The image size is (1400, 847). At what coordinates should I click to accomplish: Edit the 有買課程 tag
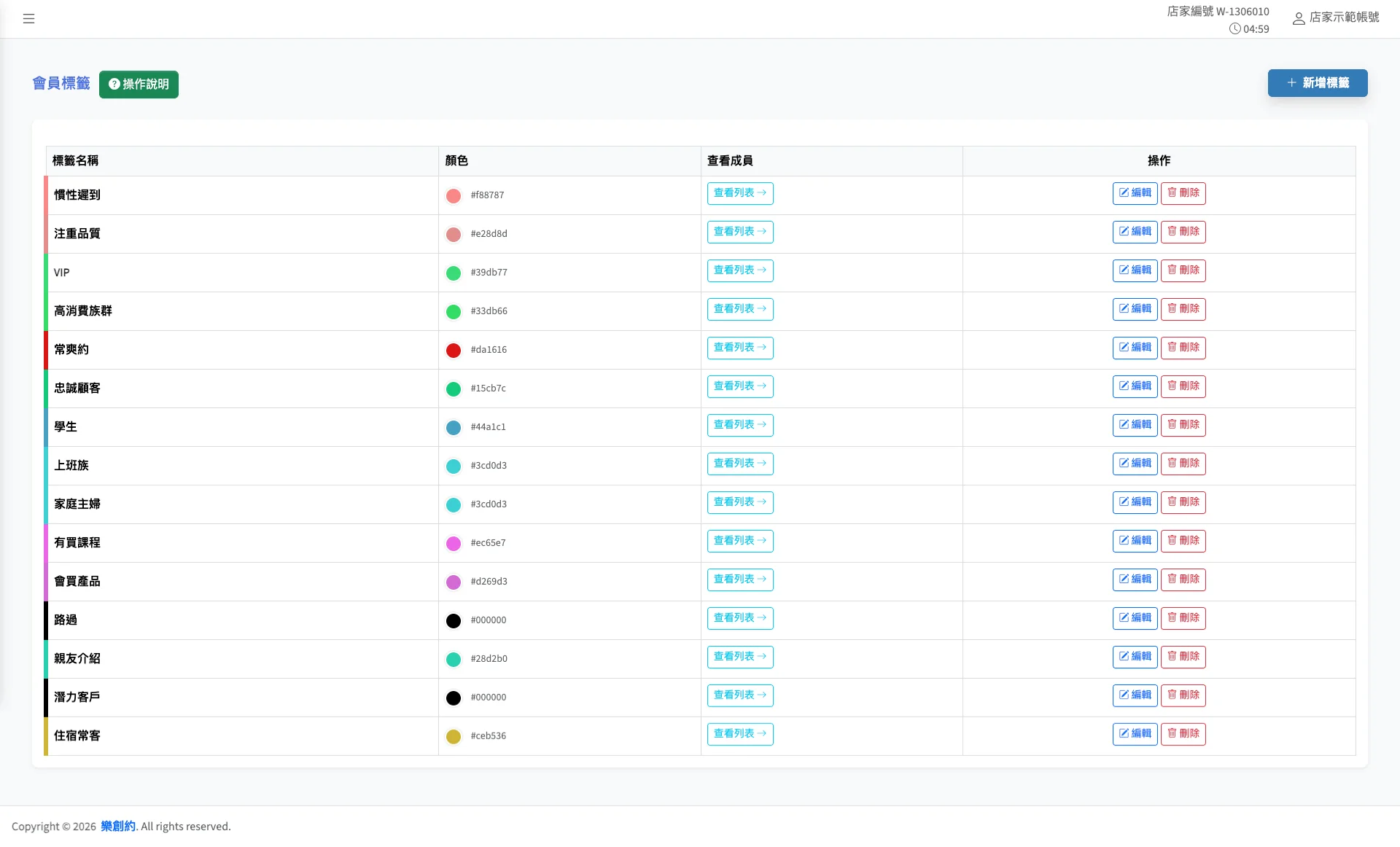coord(1135,541)
